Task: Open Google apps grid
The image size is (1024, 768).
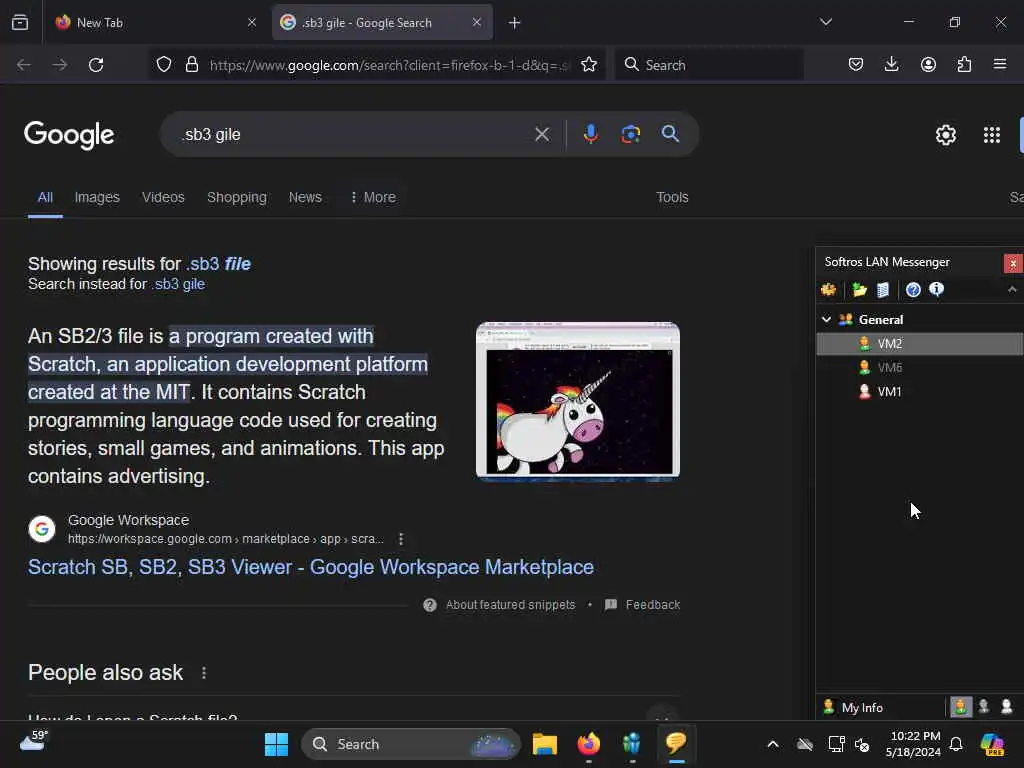Action: pos(991,135)
